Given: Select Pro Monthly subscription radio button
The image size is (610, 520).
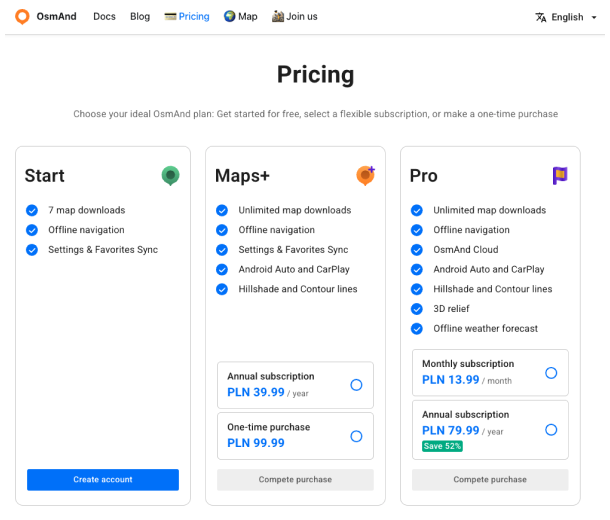Looking at the screenshot, I should 551,373.
